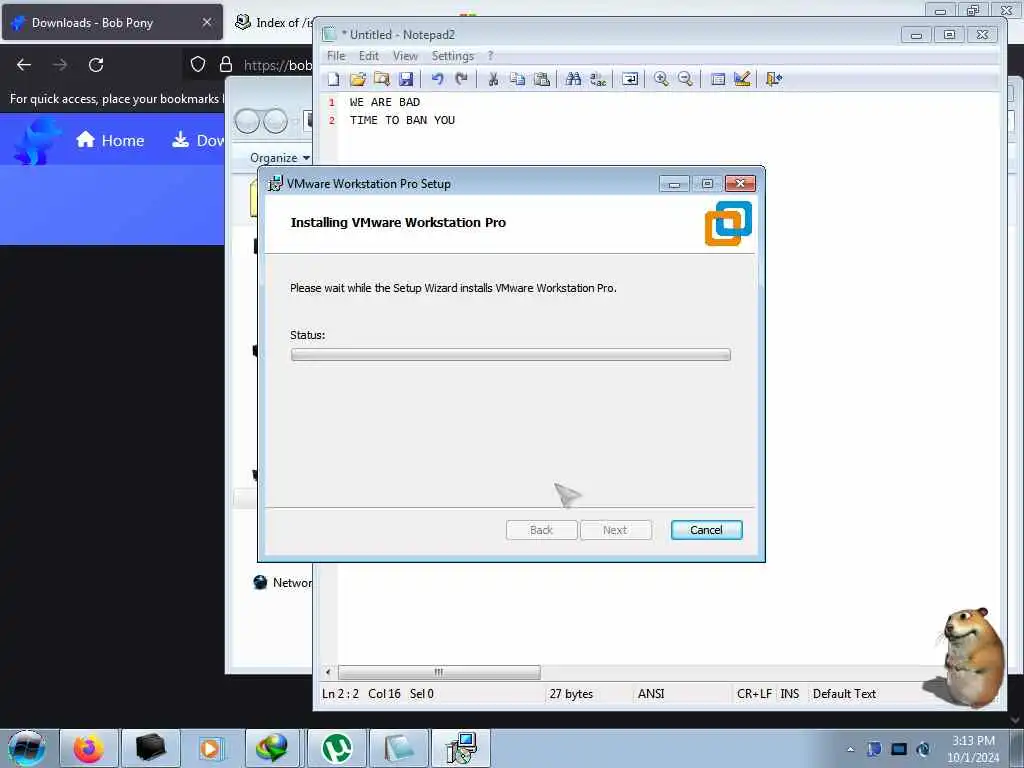Click VMware installer taskbar button

(x=461, y=748)
